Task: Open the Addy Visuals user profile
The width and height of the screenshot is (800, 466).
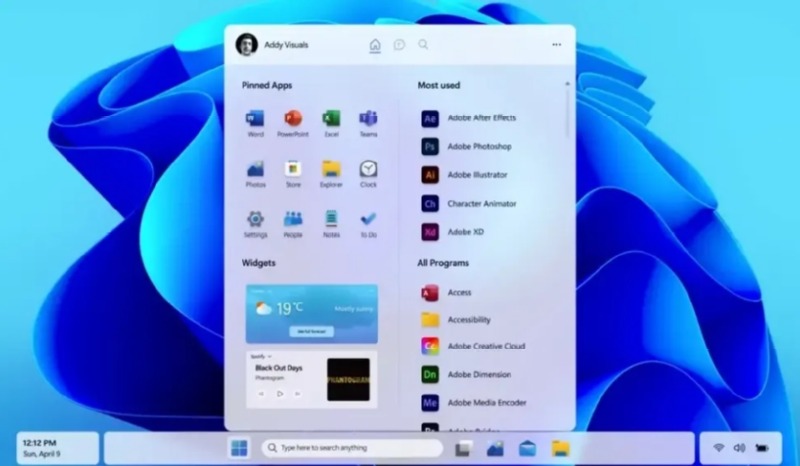Action: coord(260,45)
